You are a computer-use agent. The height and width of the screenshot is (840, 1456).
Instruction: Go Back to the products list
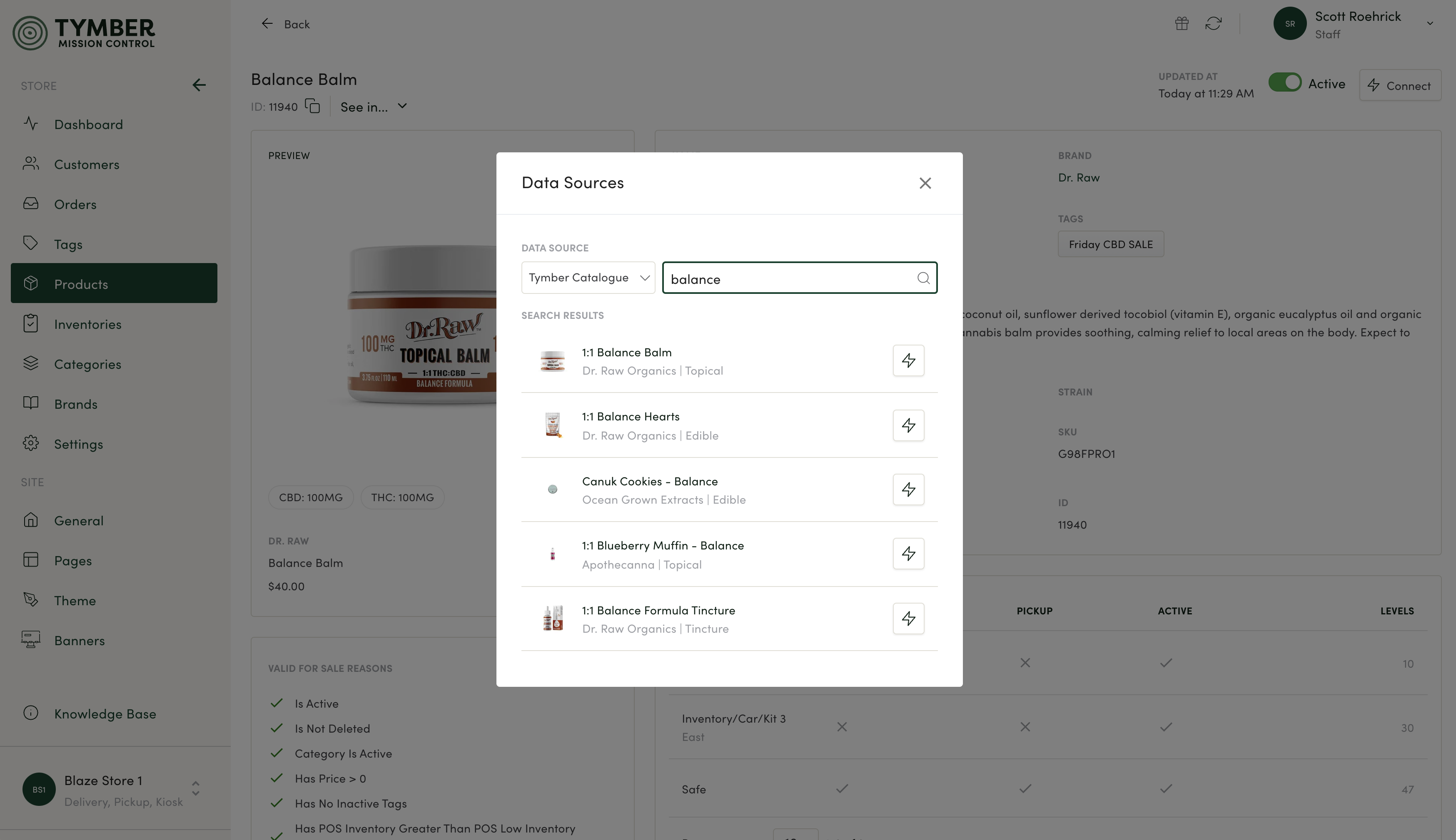(286, 24)
